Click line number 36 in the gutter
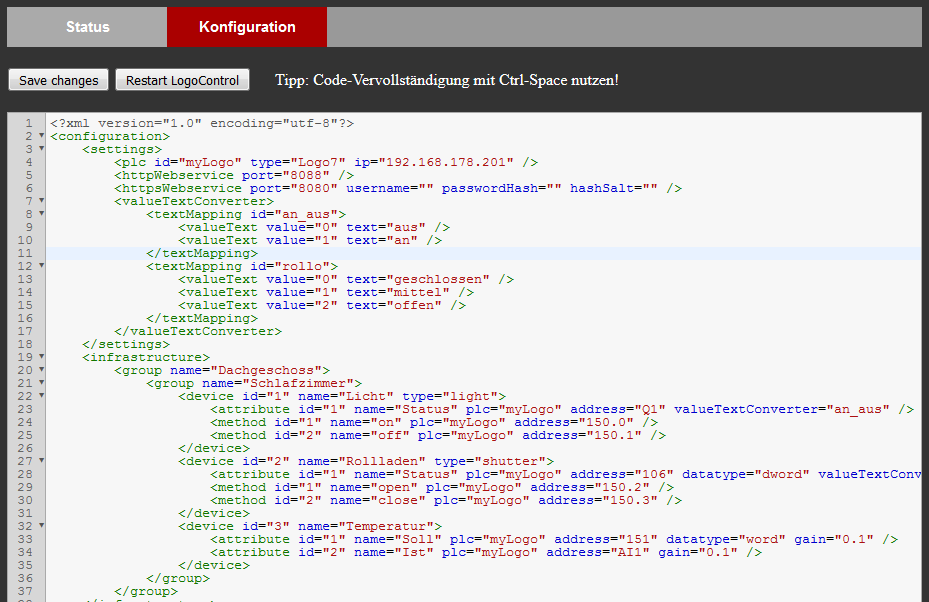929x602 pixels. click(x=25, y=578)
